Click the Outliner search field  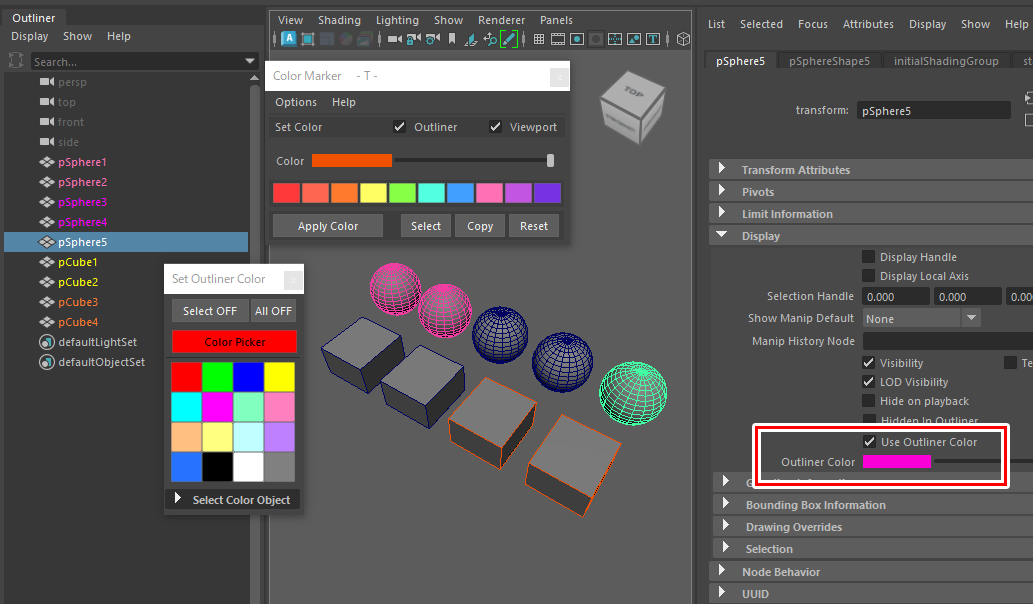click(x=136, y=61)
